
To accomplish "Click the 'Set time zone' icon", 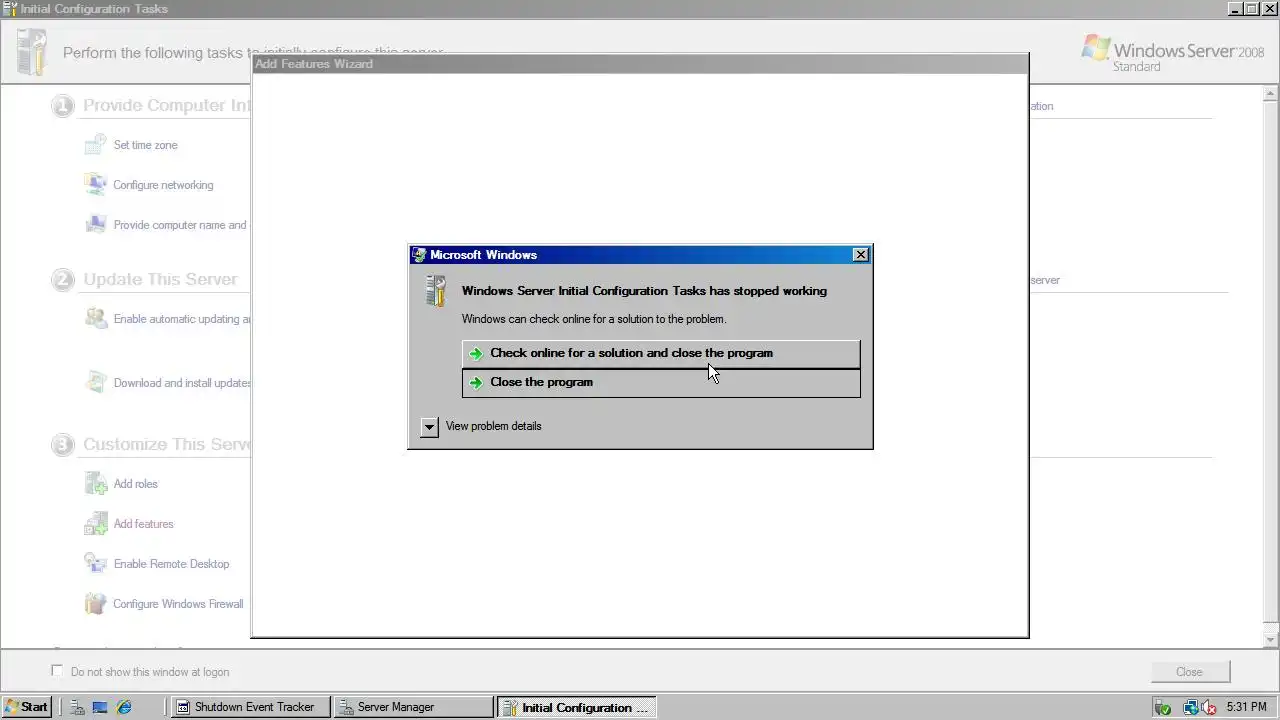I will pyautogui.click(x=95, y=145).
